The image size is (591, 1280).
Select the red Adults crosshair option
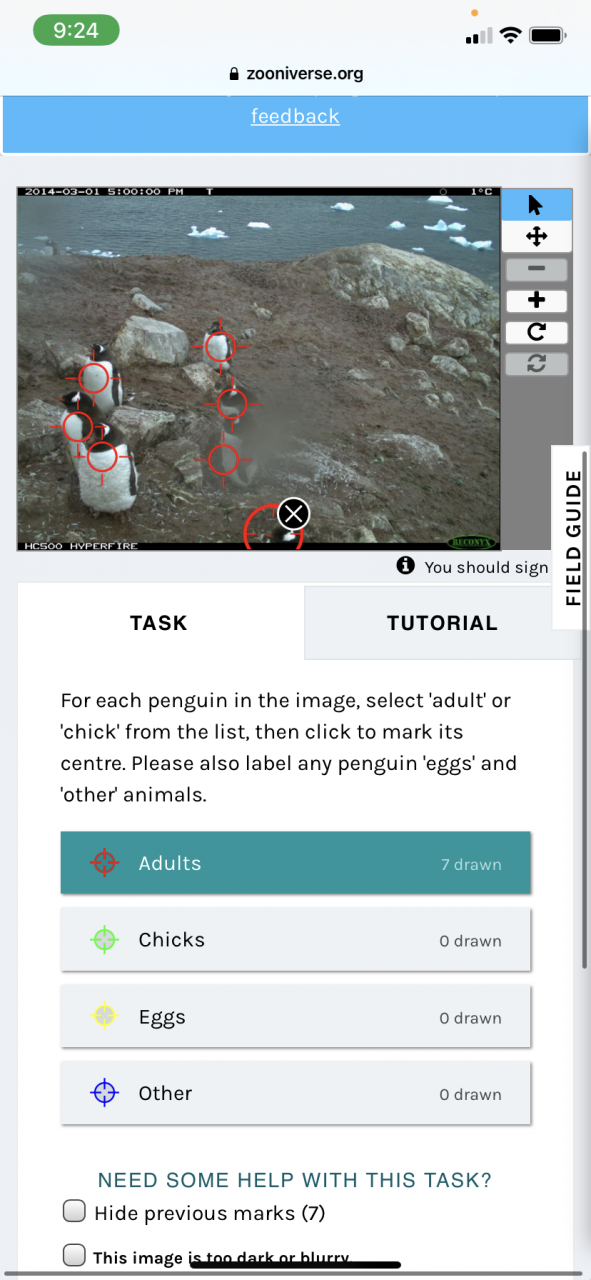[295, 863]
